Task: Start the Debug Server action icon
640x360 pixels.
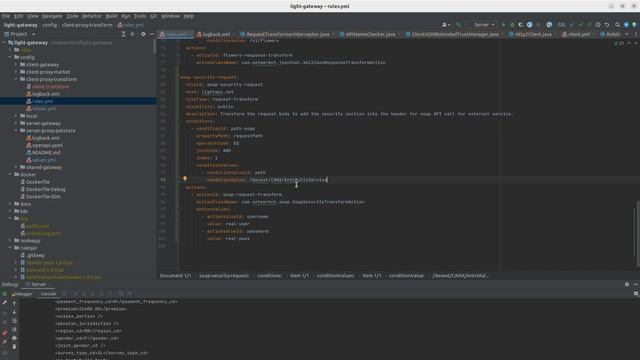Action: tap(512, 25)
